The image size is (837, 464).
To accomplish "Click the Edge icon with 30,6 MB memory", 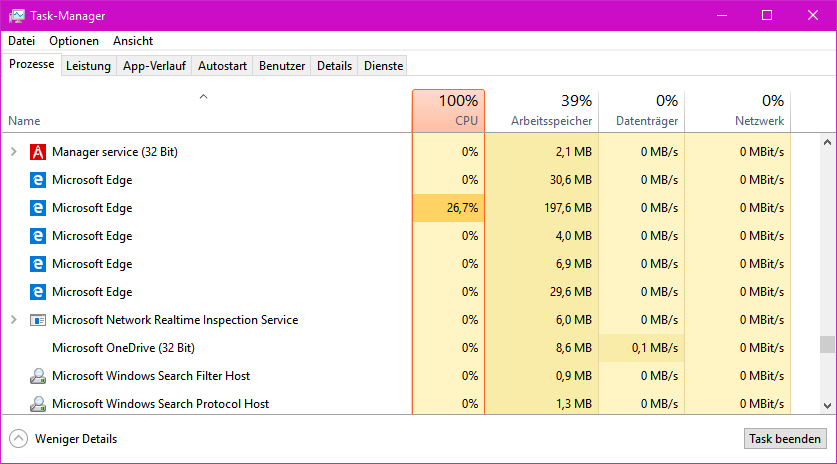I will click(37, 180).
